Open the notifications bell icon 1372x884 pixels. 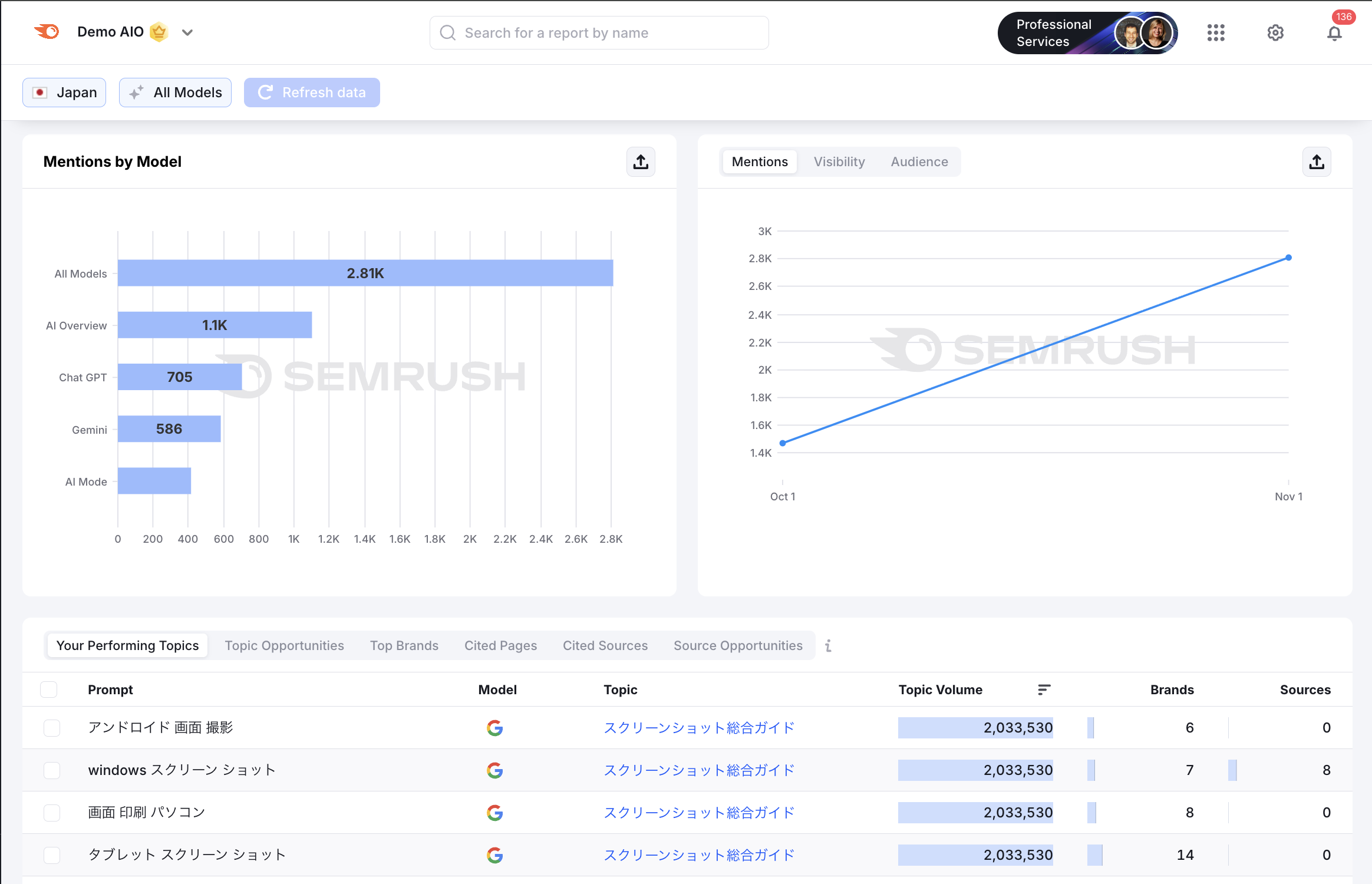tap(1334, 33)
